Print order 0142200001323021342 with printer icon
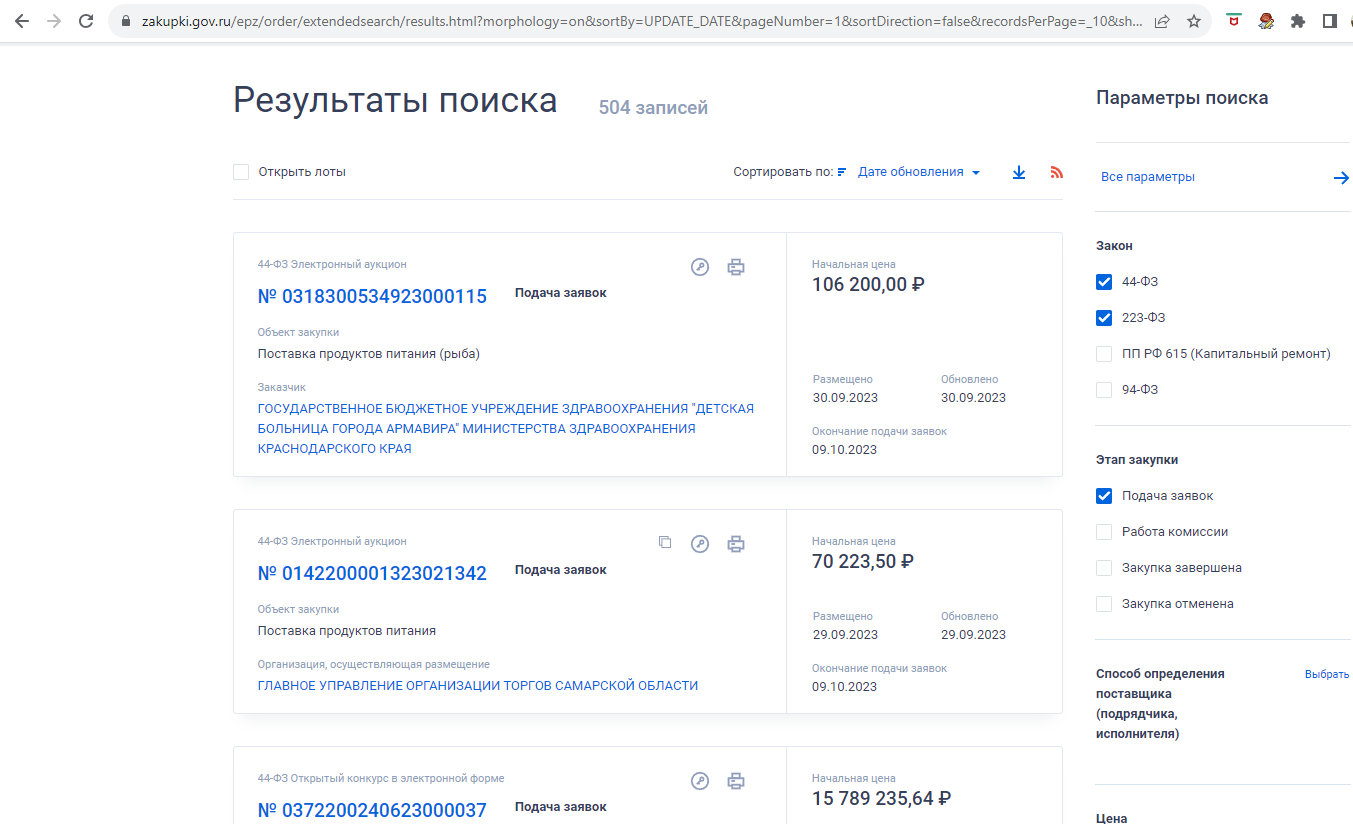The image size is (1353, 824). pos(736,544)
